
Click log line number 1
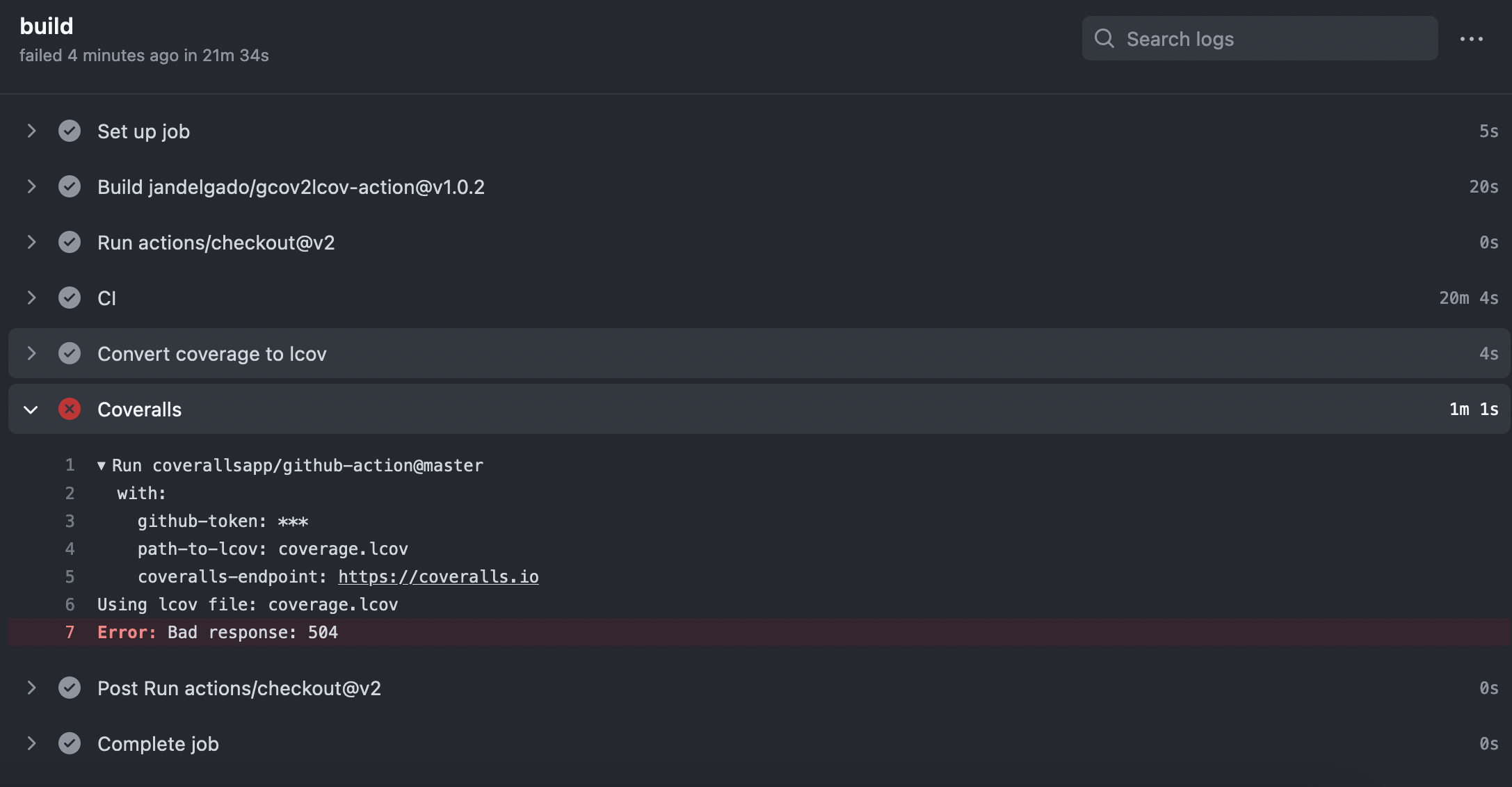click(70, 465)
